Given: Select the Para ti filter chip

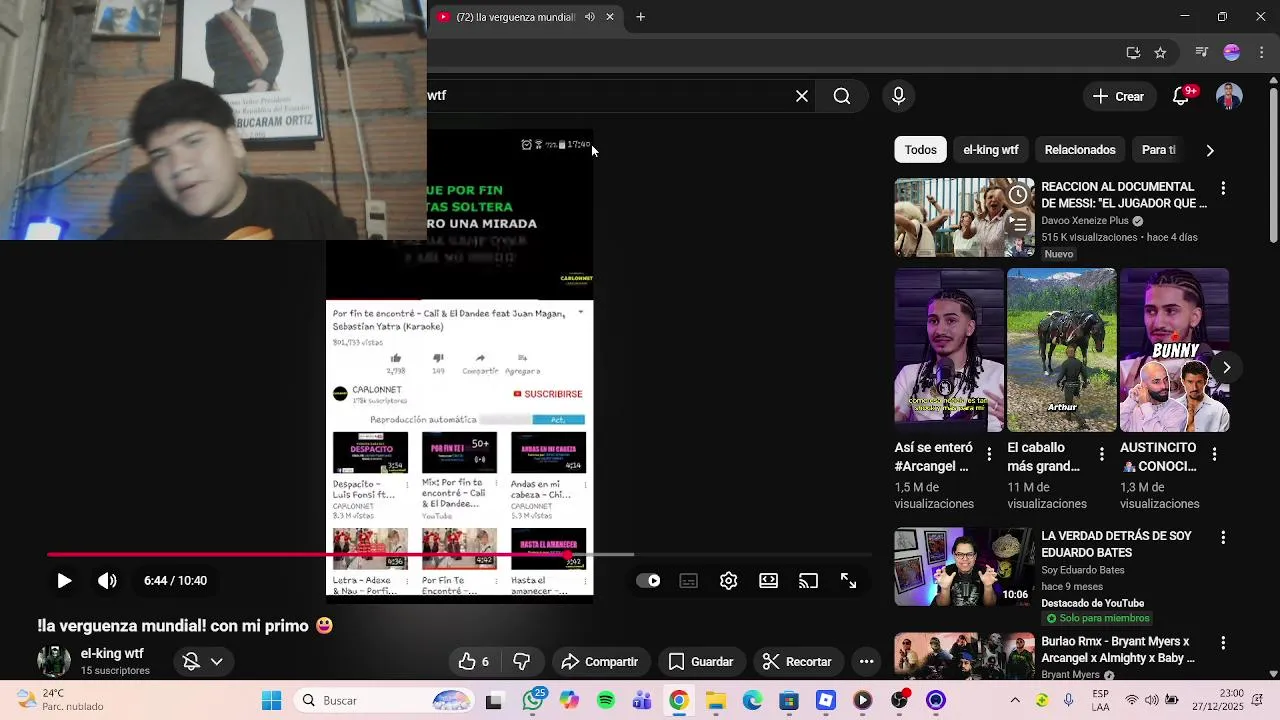Looking at the screenshot, I should pyautogui.click(x=1159, y=150).
